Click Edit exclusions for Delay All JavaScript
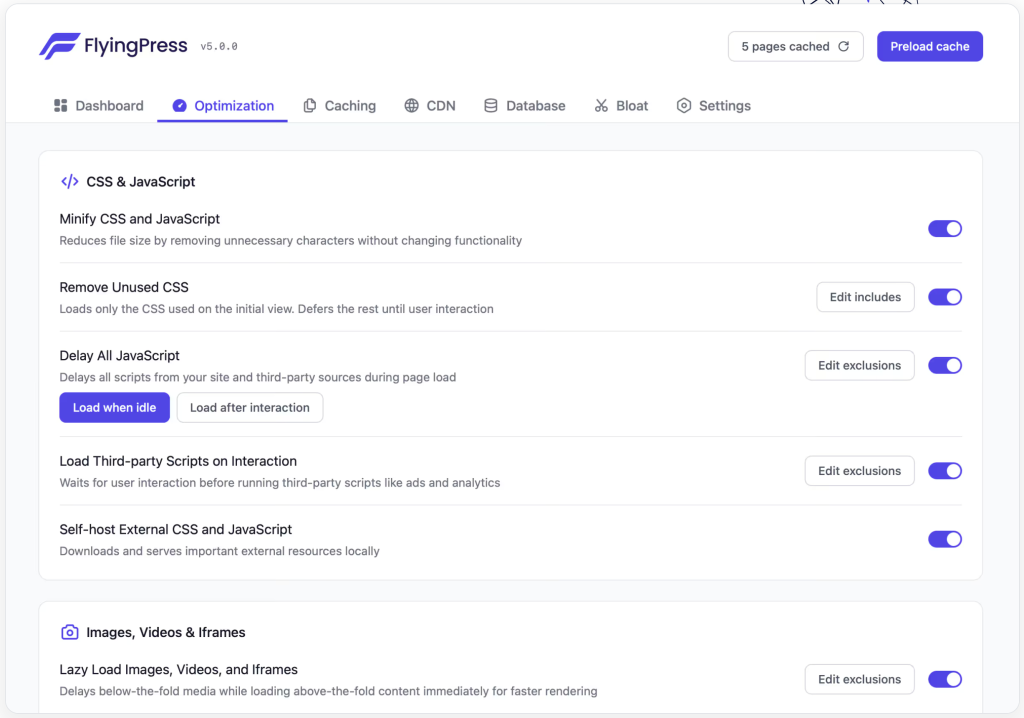The height and width of the screenshot is (718, 1024). 859,365
